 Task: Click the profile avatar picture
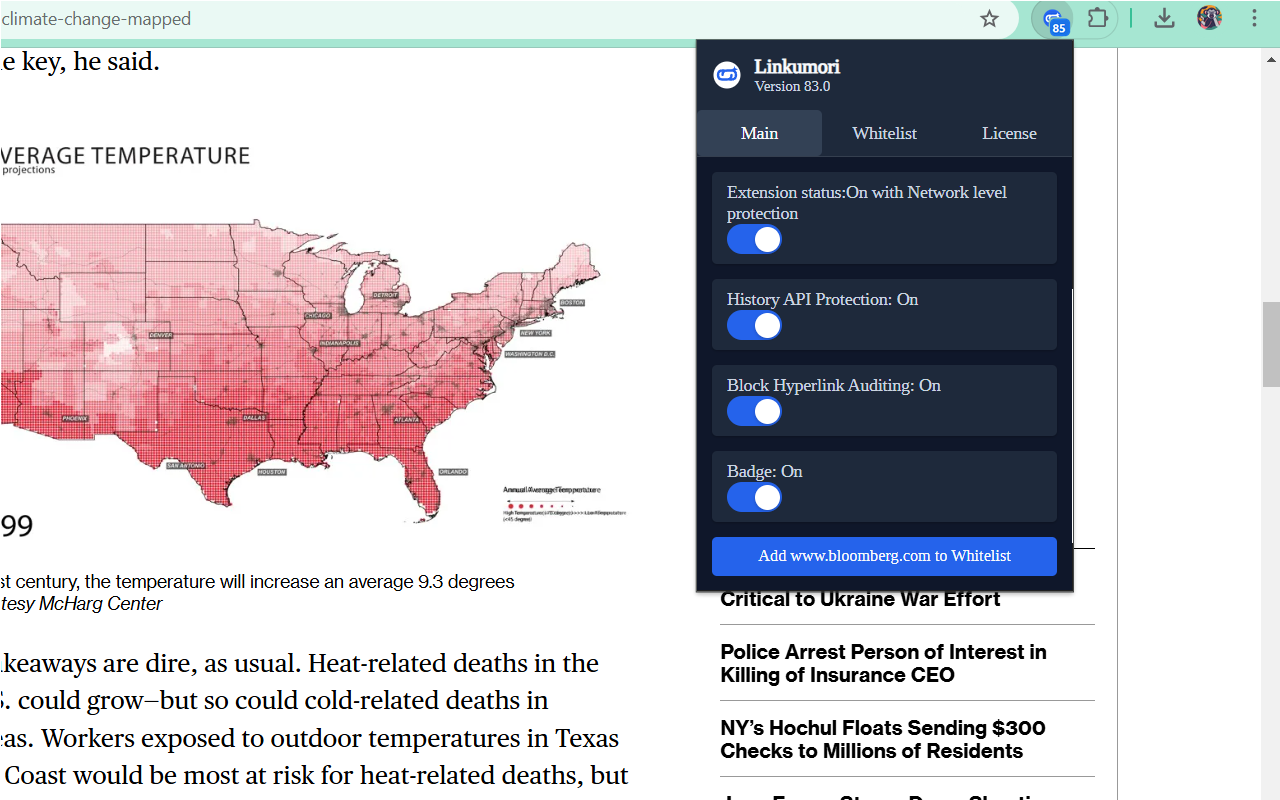[x=1209, y=18]
